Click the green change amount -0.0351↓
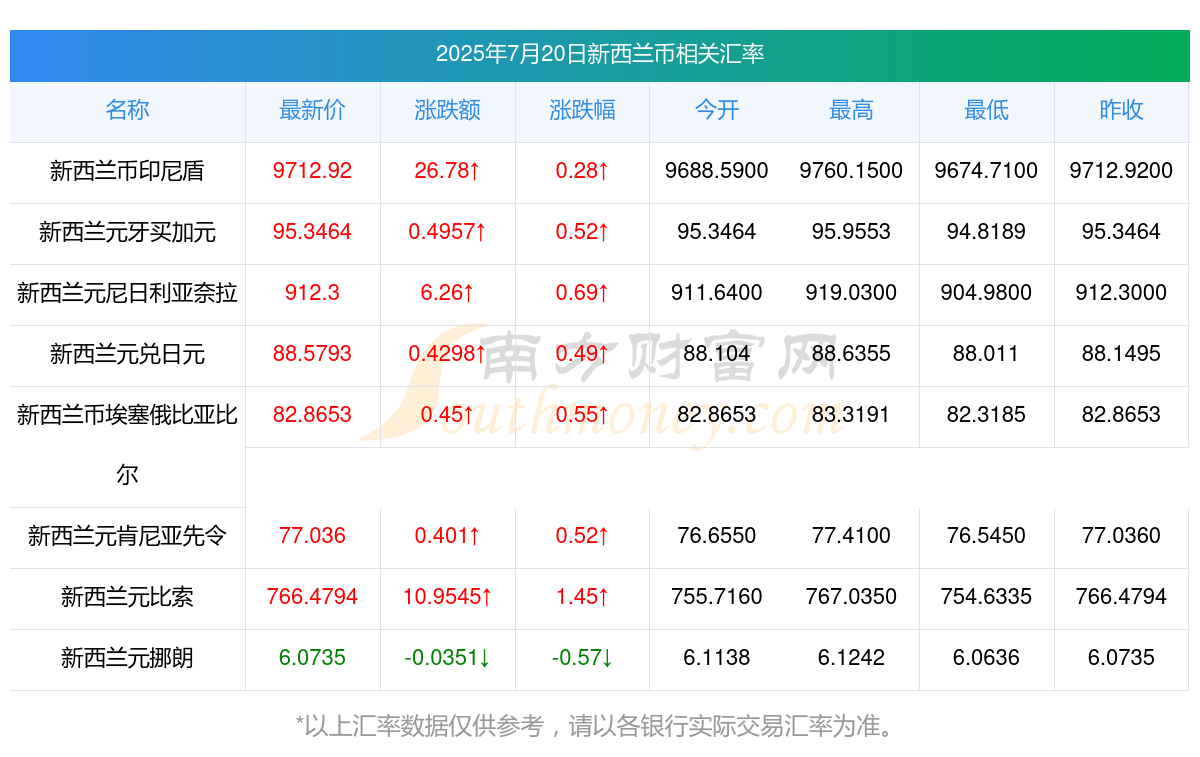 point(447,658)
